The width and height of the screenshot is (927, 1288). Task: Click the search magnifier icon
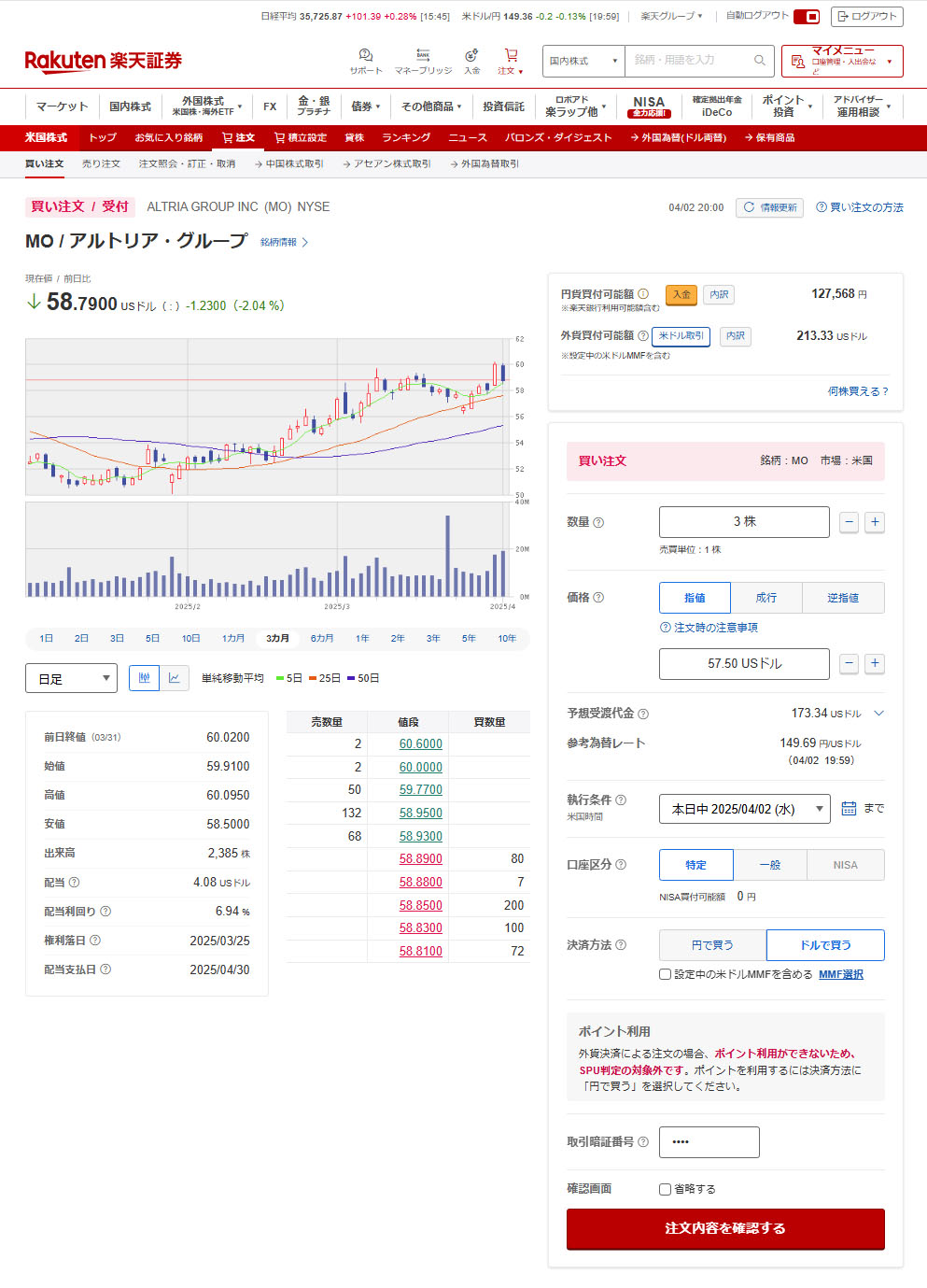point(760,61)
